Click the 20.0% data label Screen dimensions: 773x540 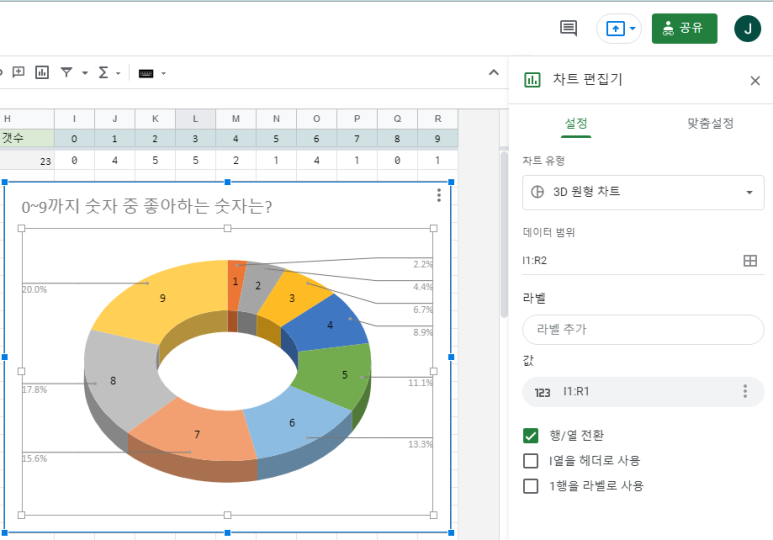point(35,289)
